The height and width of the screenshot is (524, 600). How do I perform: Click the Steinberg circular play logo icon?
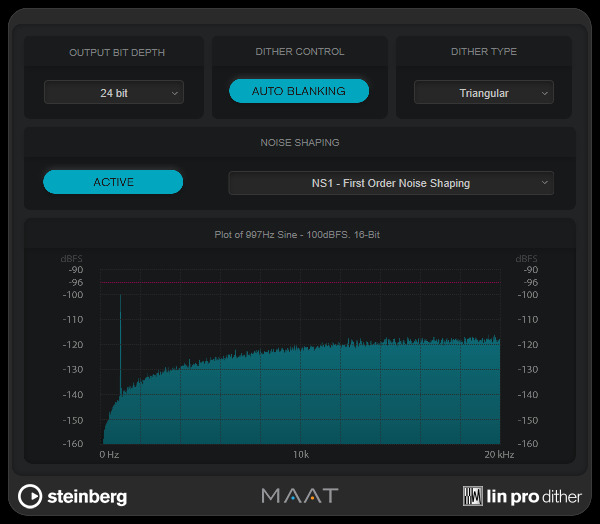pyautogui.click(x=31, y=495)
